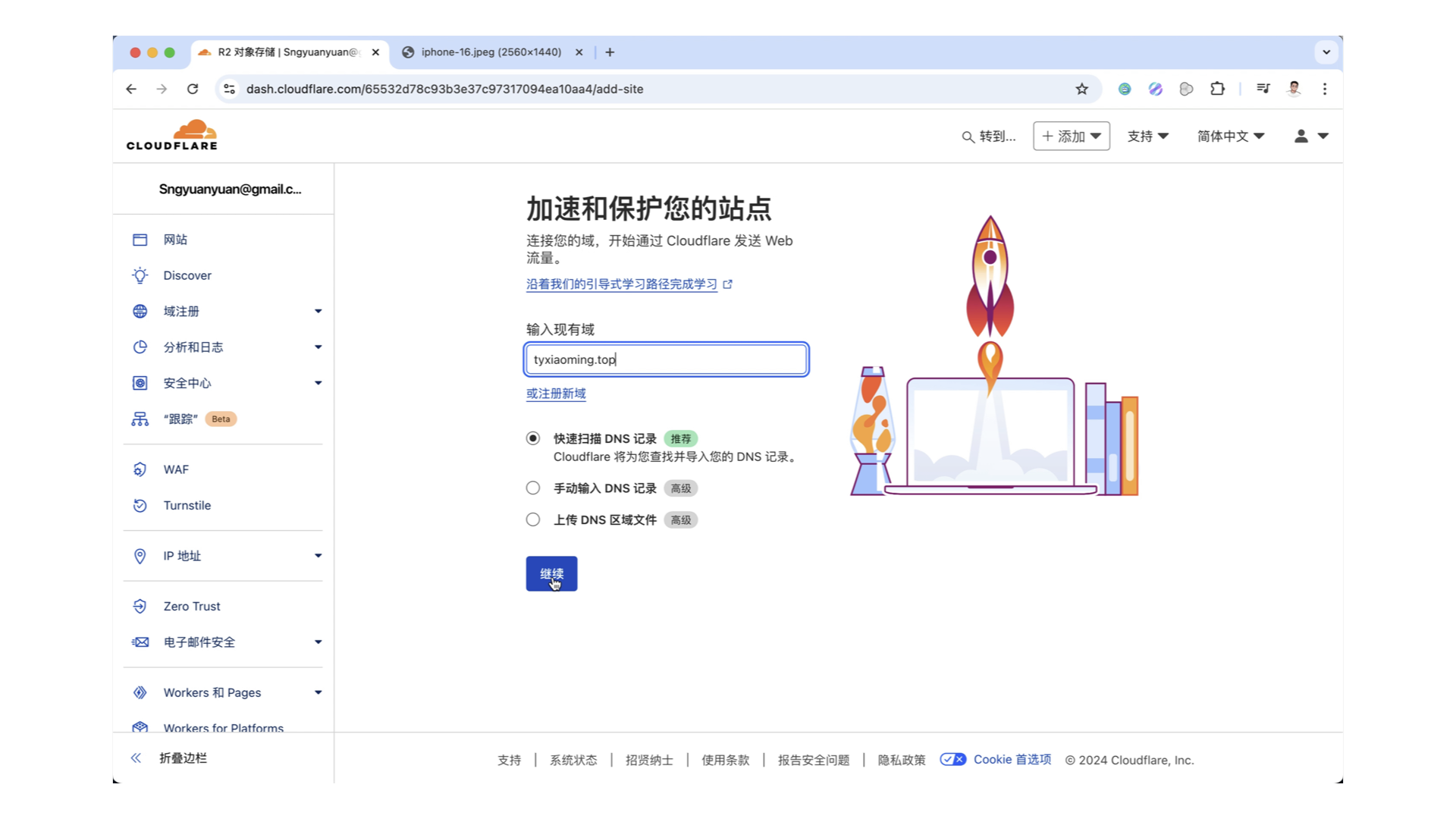Image resolution: width=1456 pixels, height=819 pixels.
Task: Open the 网站 sidebar menu item
Action: click(175, 240)
